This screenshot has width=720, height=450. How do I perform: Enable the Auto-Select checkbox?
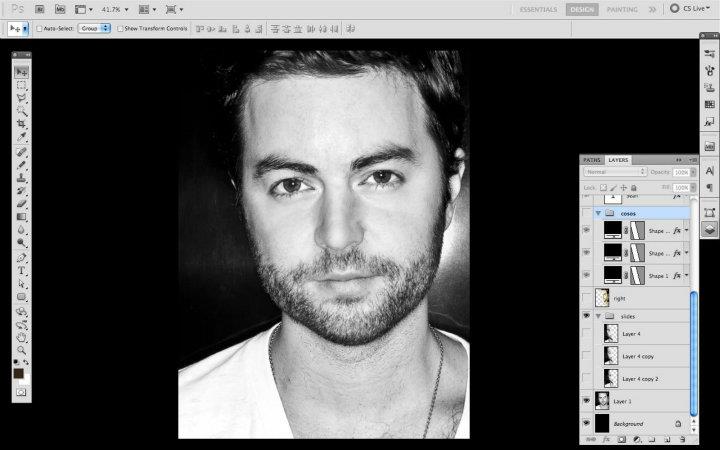39,28
